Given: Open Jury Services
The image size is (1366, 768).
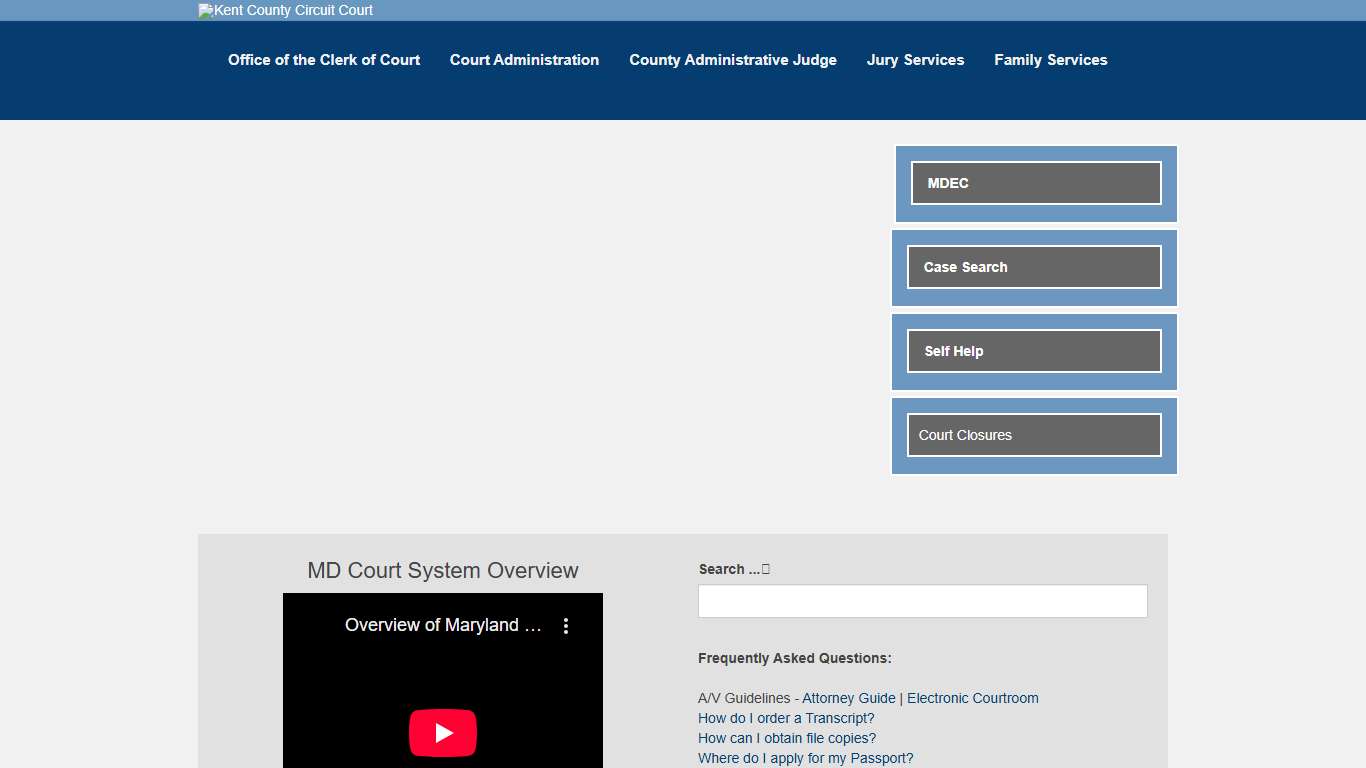Looking at the screenshot, I should click(915, 60).
